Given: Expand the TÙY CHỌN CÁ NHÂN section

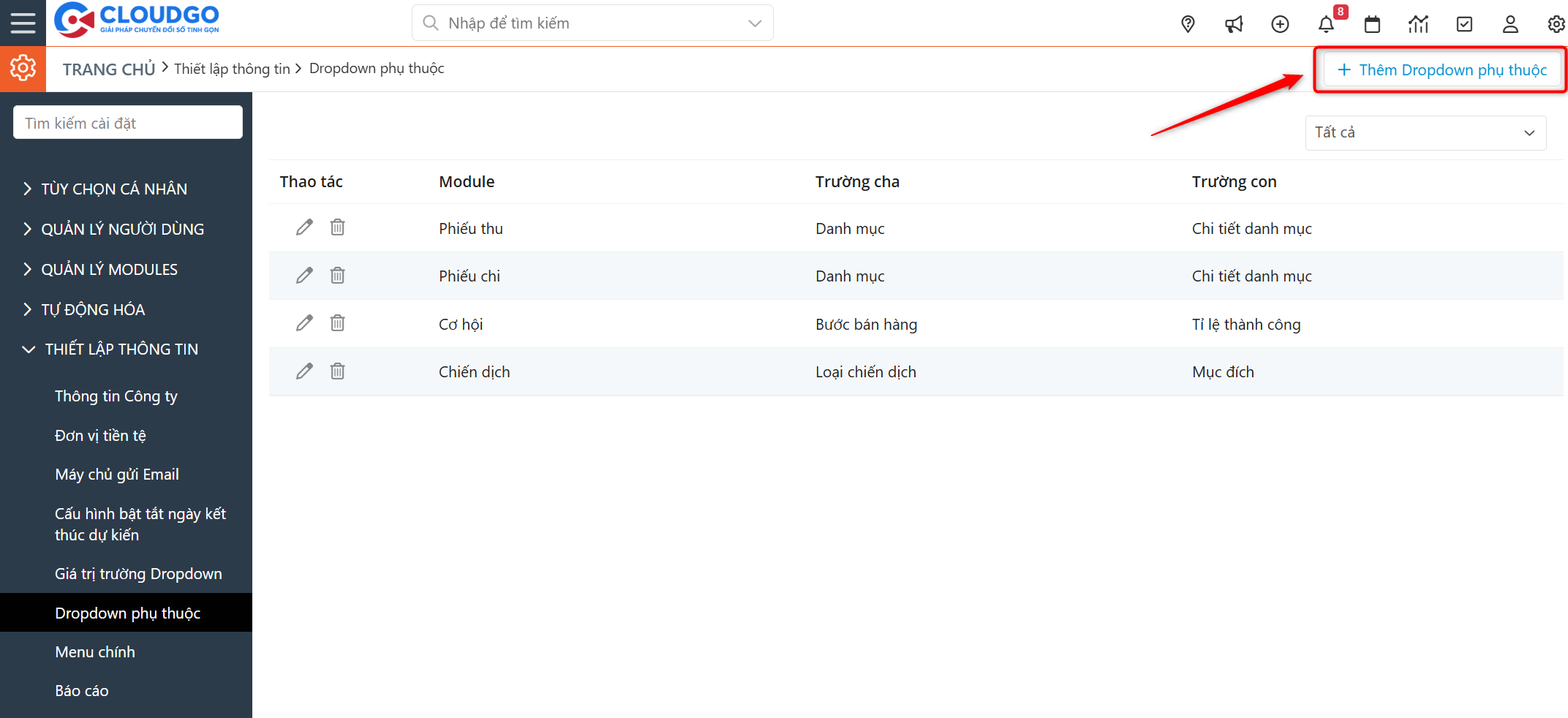Looking at the screenshot, I should click(113, 189).
